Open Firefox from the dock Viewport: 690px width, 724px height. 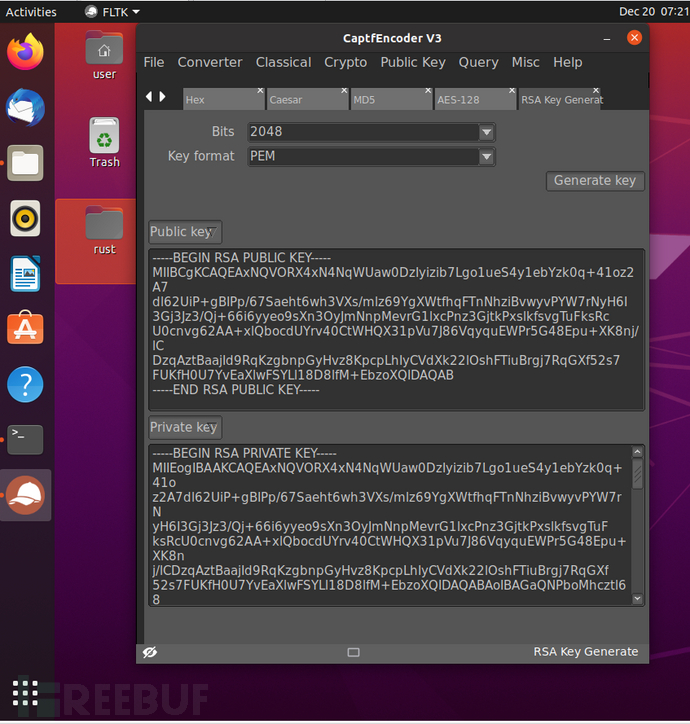pos(25,51)
